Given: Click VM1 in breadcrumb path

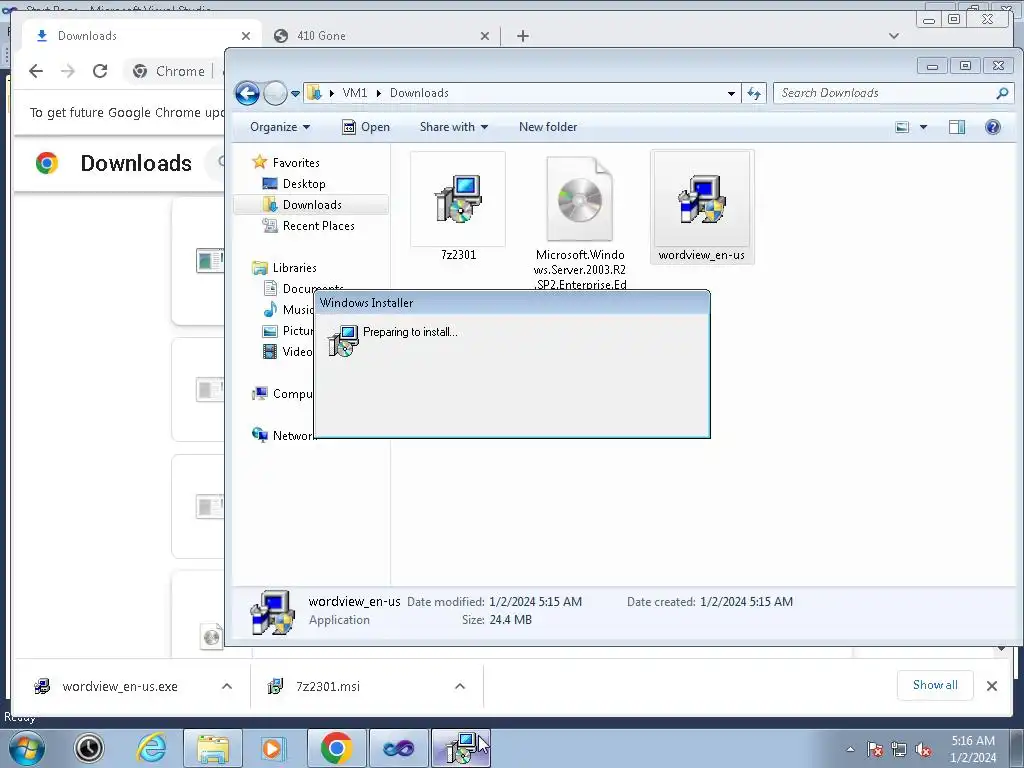Looking at the screenshot, I should (x=355, y=93).
